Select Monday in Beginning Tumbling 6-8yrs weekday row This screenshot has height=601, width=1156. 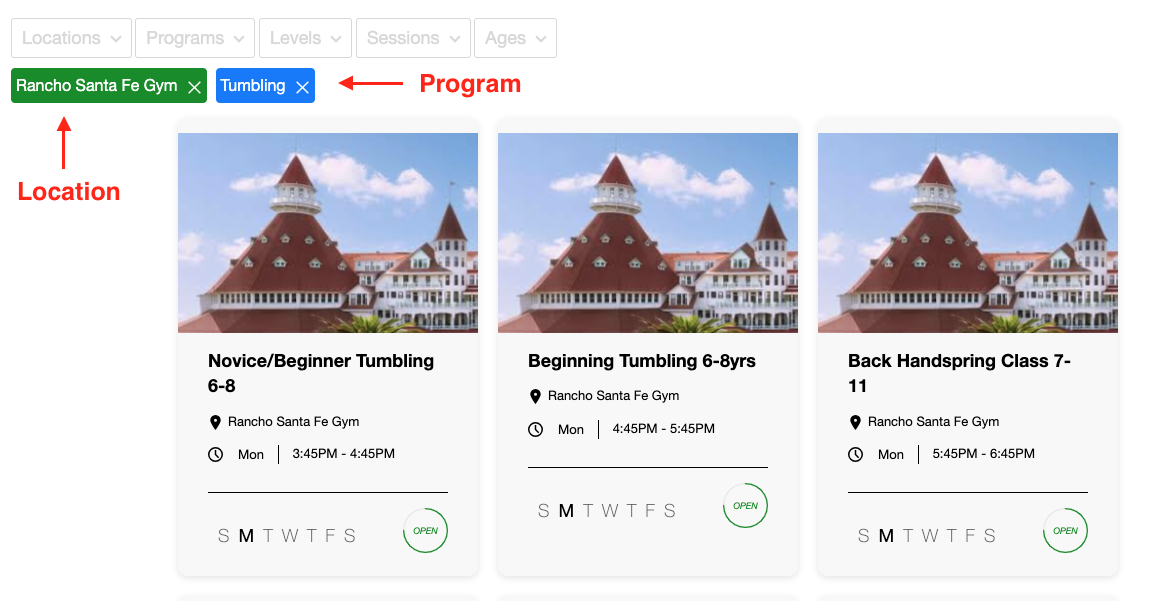(566, 511)
